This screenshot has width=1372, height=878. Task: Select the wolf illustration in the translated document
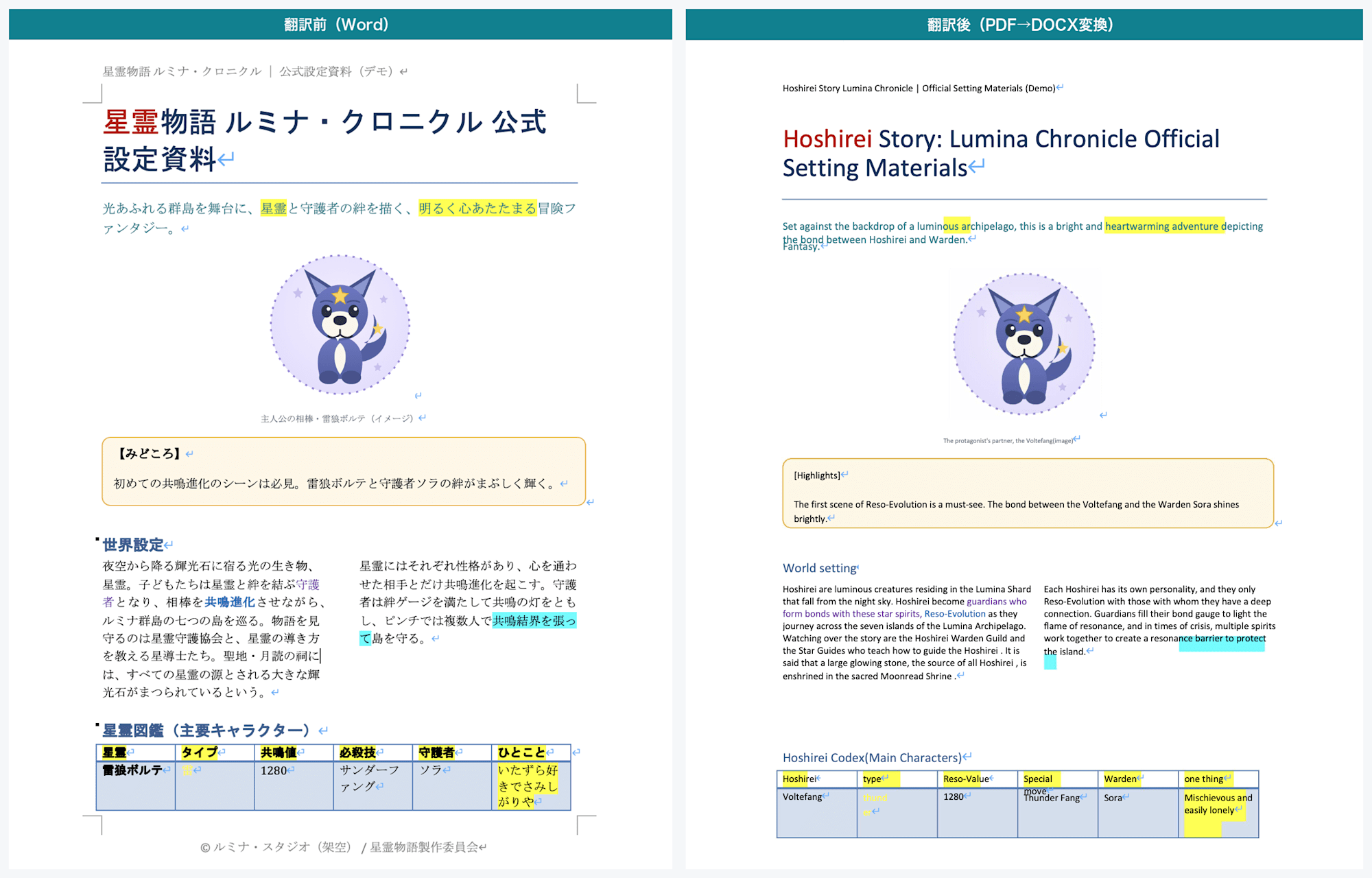click(x=1024, y=344)
